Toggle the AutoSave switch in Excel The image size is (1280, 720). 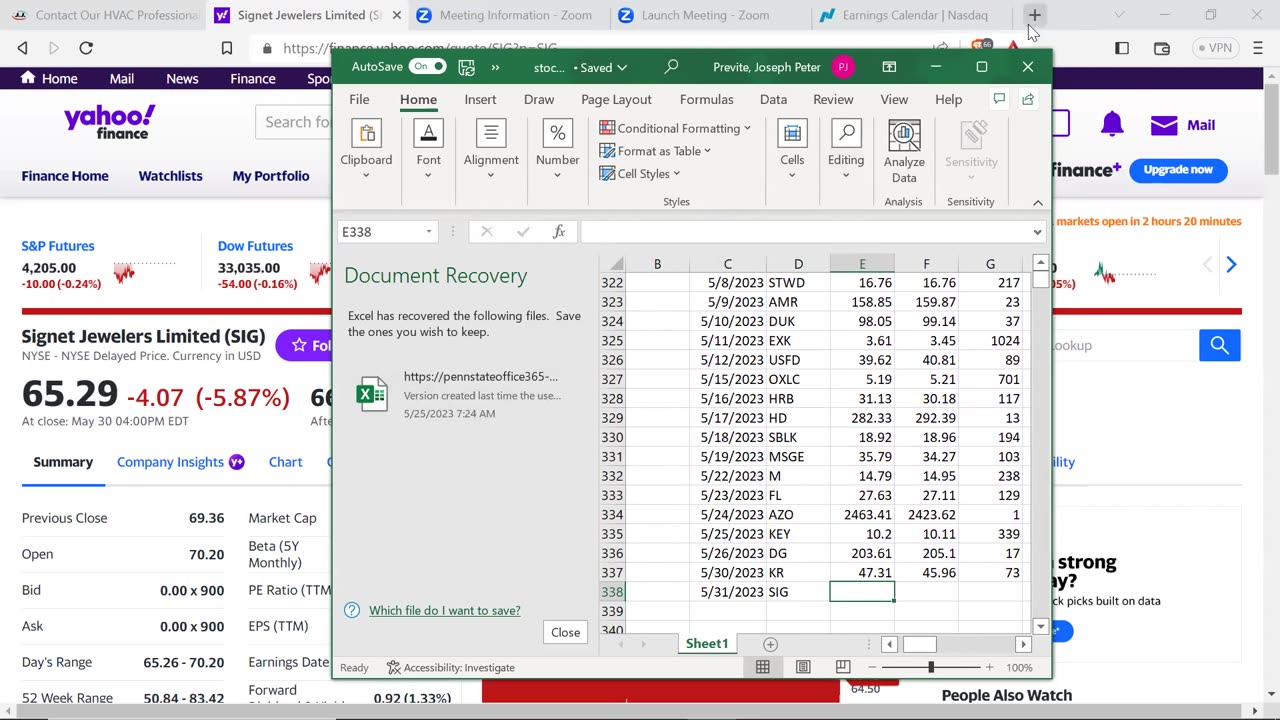click(428, 67)
